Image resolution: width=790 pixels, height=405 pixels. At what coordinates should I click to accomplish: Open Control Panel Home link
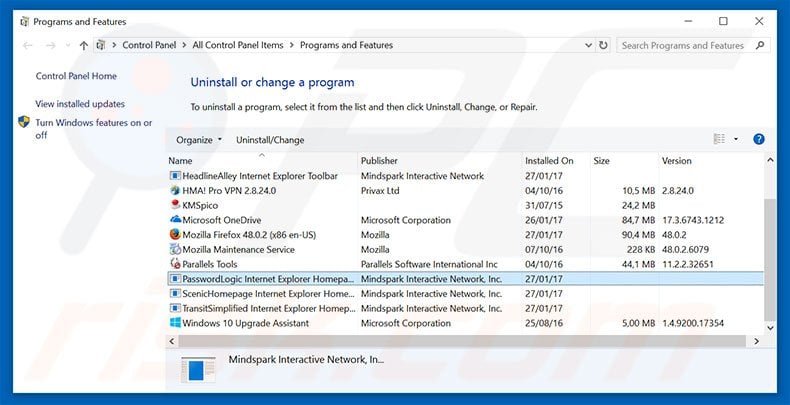[76, 76]
